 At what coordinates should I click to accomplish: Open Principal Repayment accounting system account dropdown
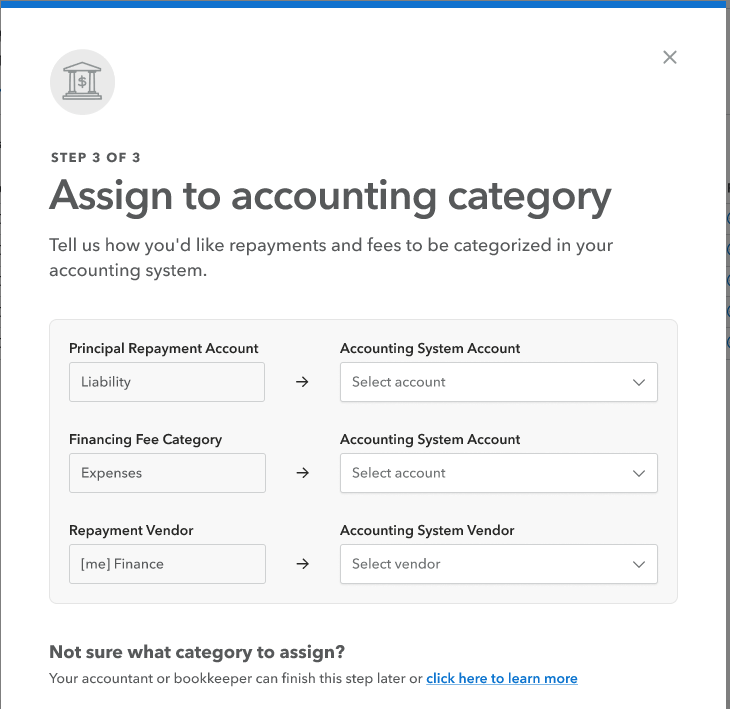[x=498, y=382]
